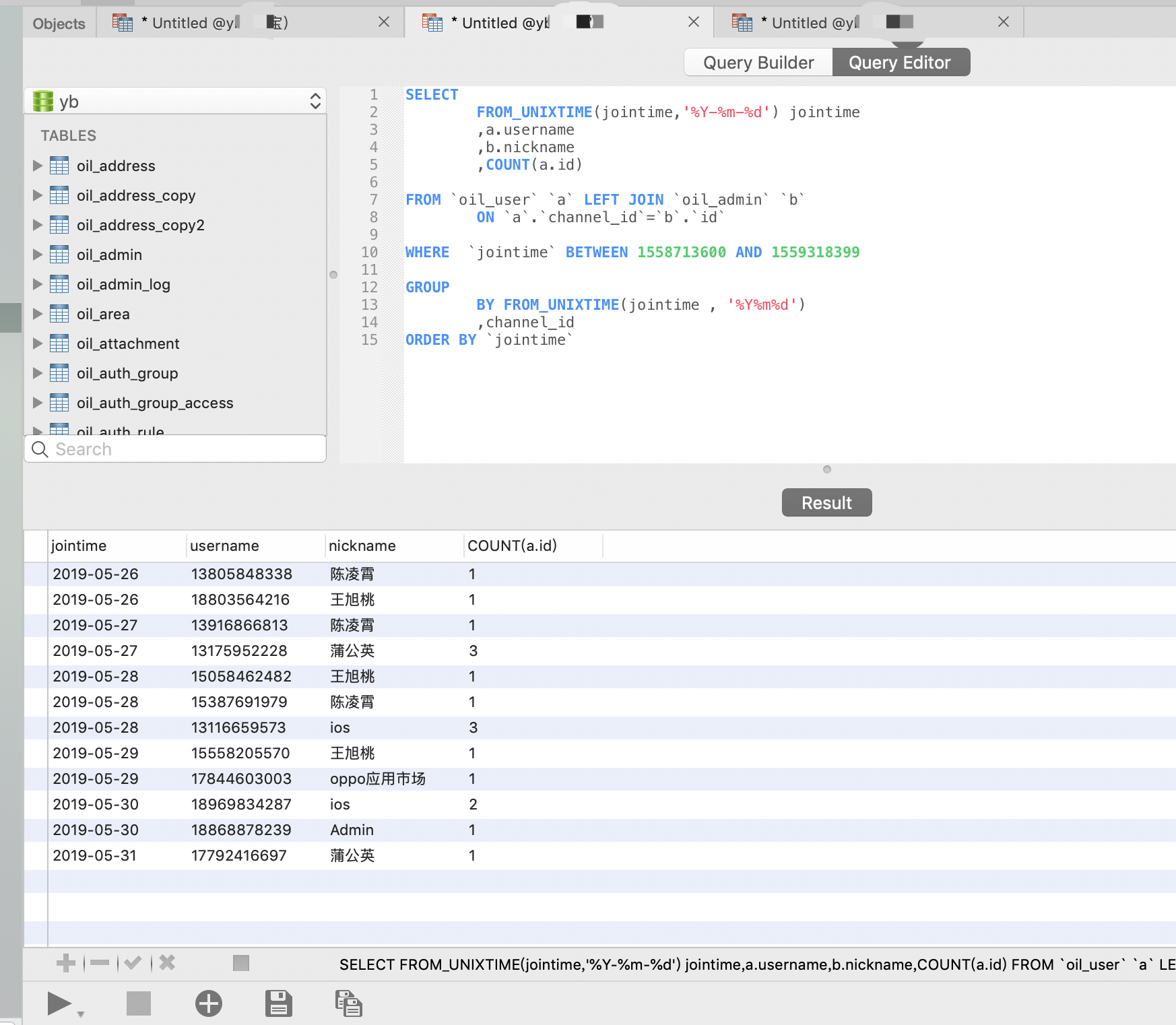1176x1025 pixels.
Task: Save the query using the floppy disk icon
Action: 278,1003
